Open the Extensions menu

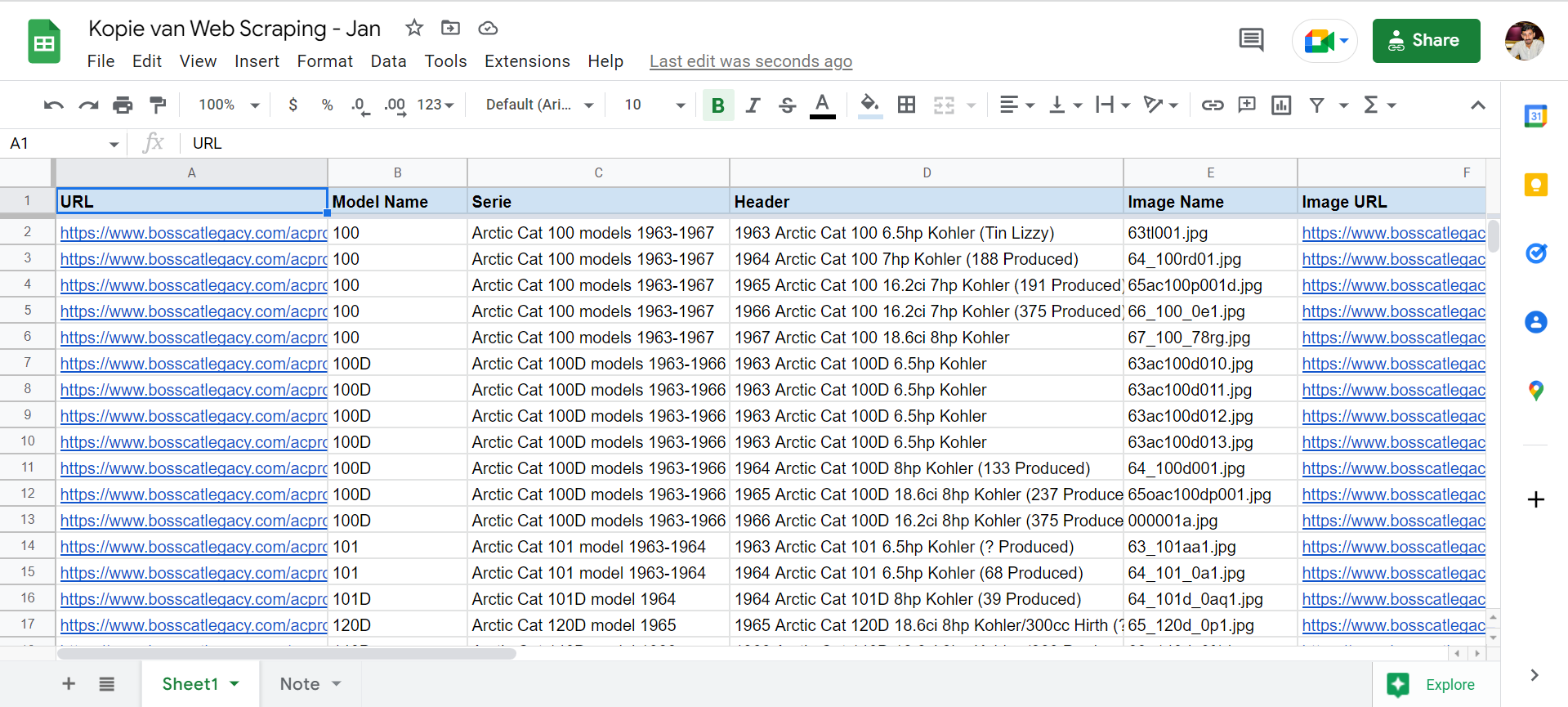pyautogui.click(x=527, y=61)
